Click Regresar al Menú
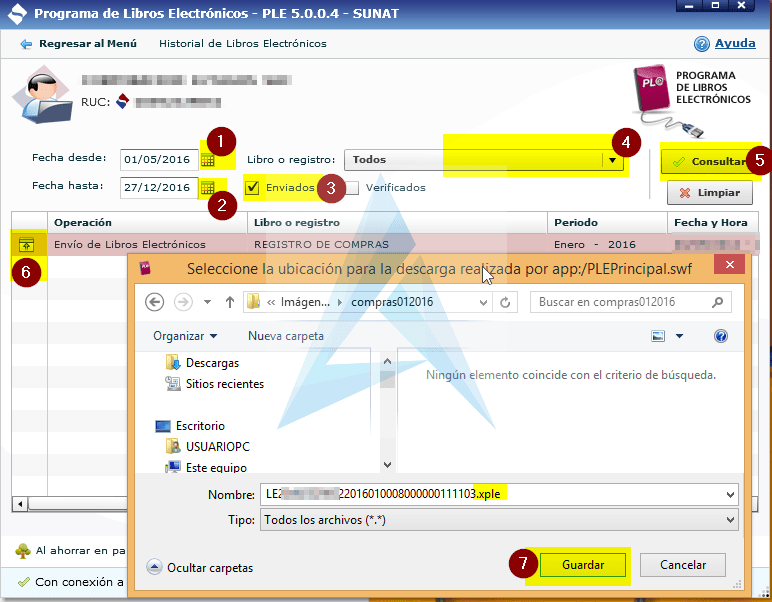The width and height of the screenshot is (772, 602). coord(78,44)
